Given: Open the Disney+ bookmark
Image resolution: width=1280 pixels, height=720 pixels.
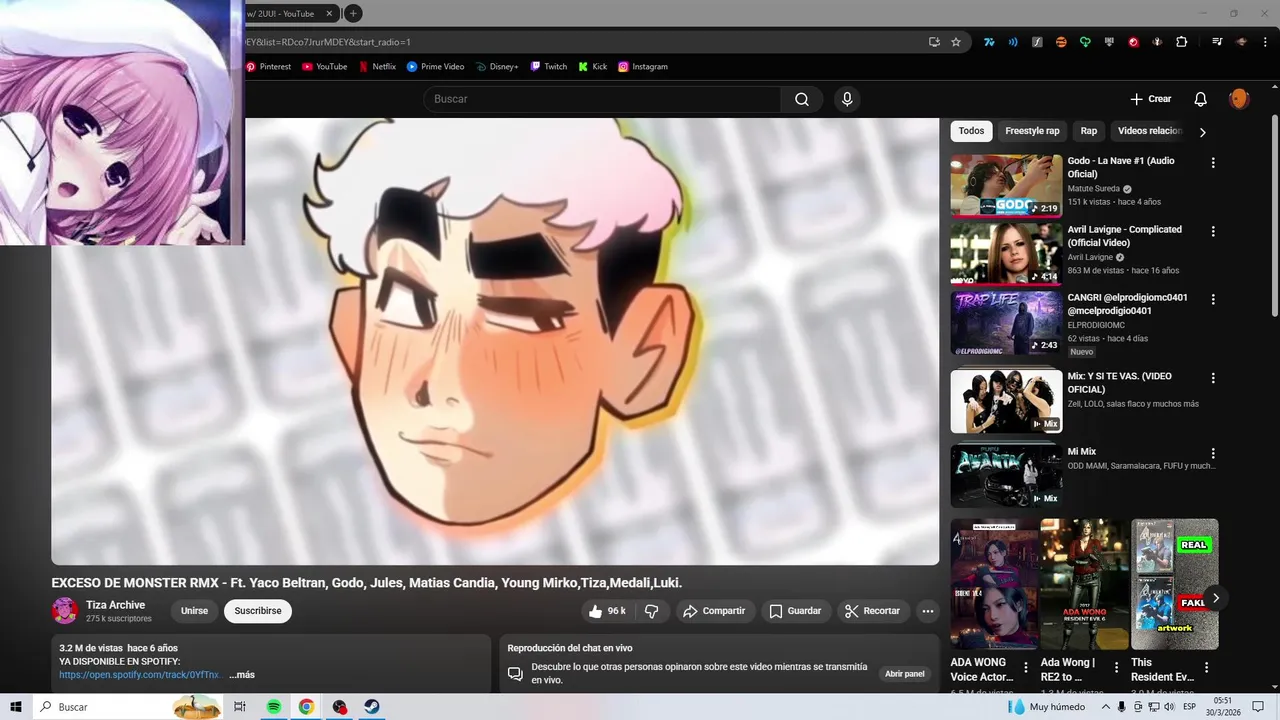Looking at the screenshot, I should 497,67.
